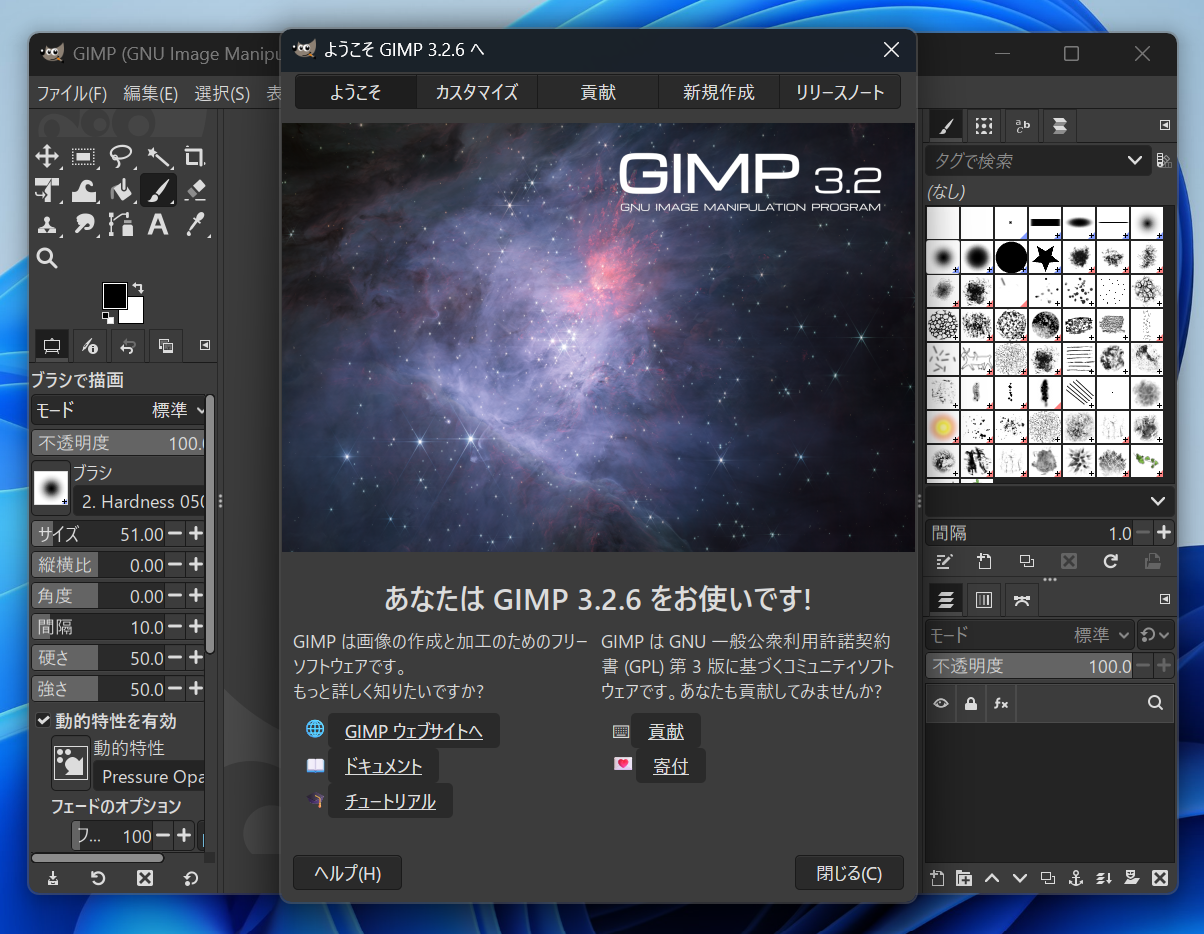Viewport: 1204px width, 934px height.
Task: Toggle the fx effects column header in Layers
Action: [1000, 703]
